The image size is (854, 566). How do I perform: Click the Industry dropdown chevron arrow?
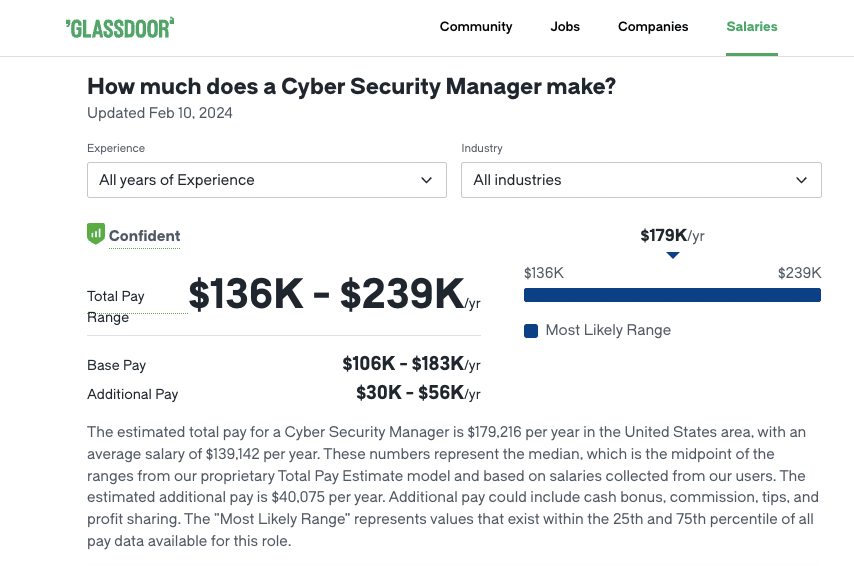[801, 180]
